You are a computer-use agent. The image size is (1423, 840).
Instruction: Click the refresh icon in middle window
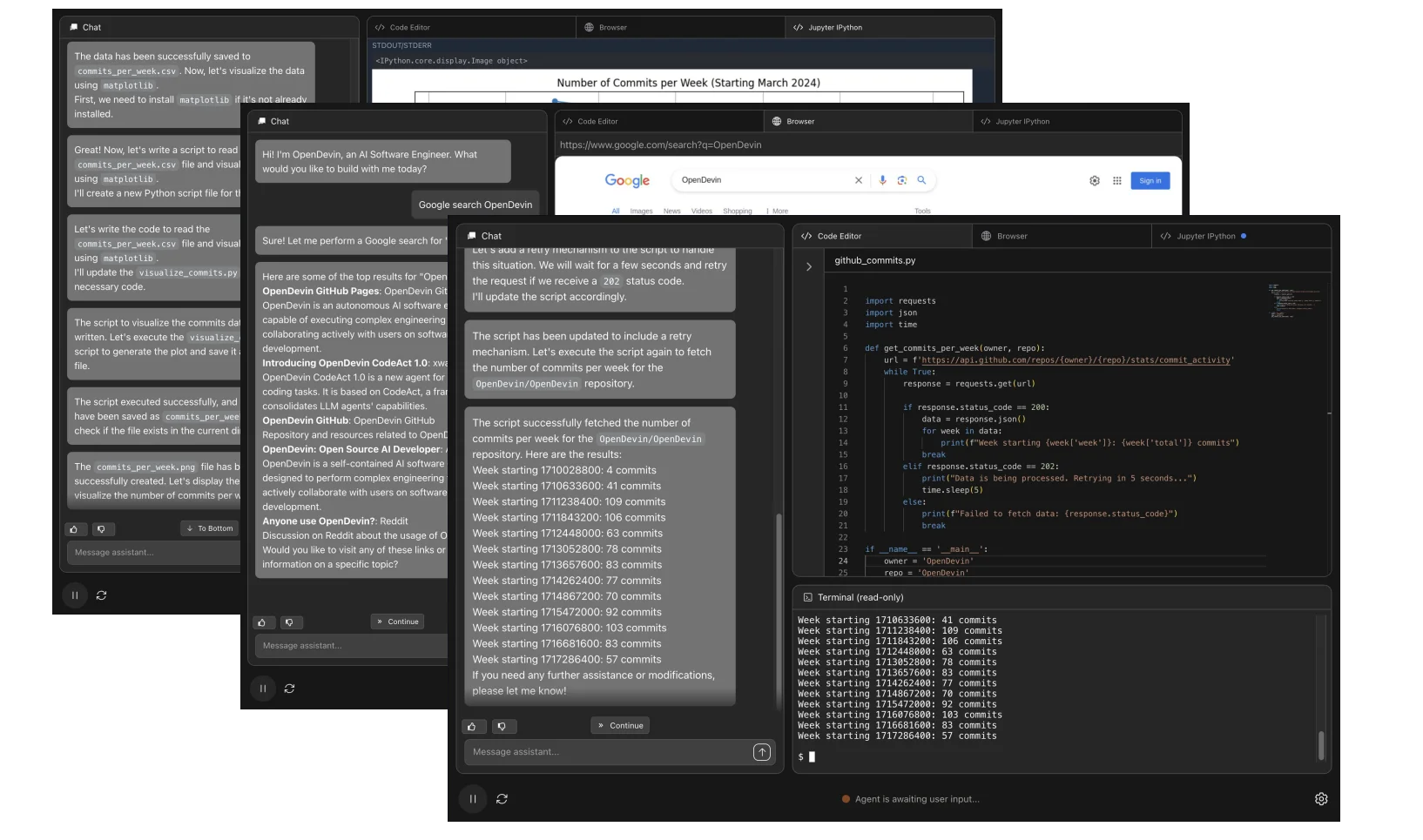pyautogui.click(x=290, y=689)
